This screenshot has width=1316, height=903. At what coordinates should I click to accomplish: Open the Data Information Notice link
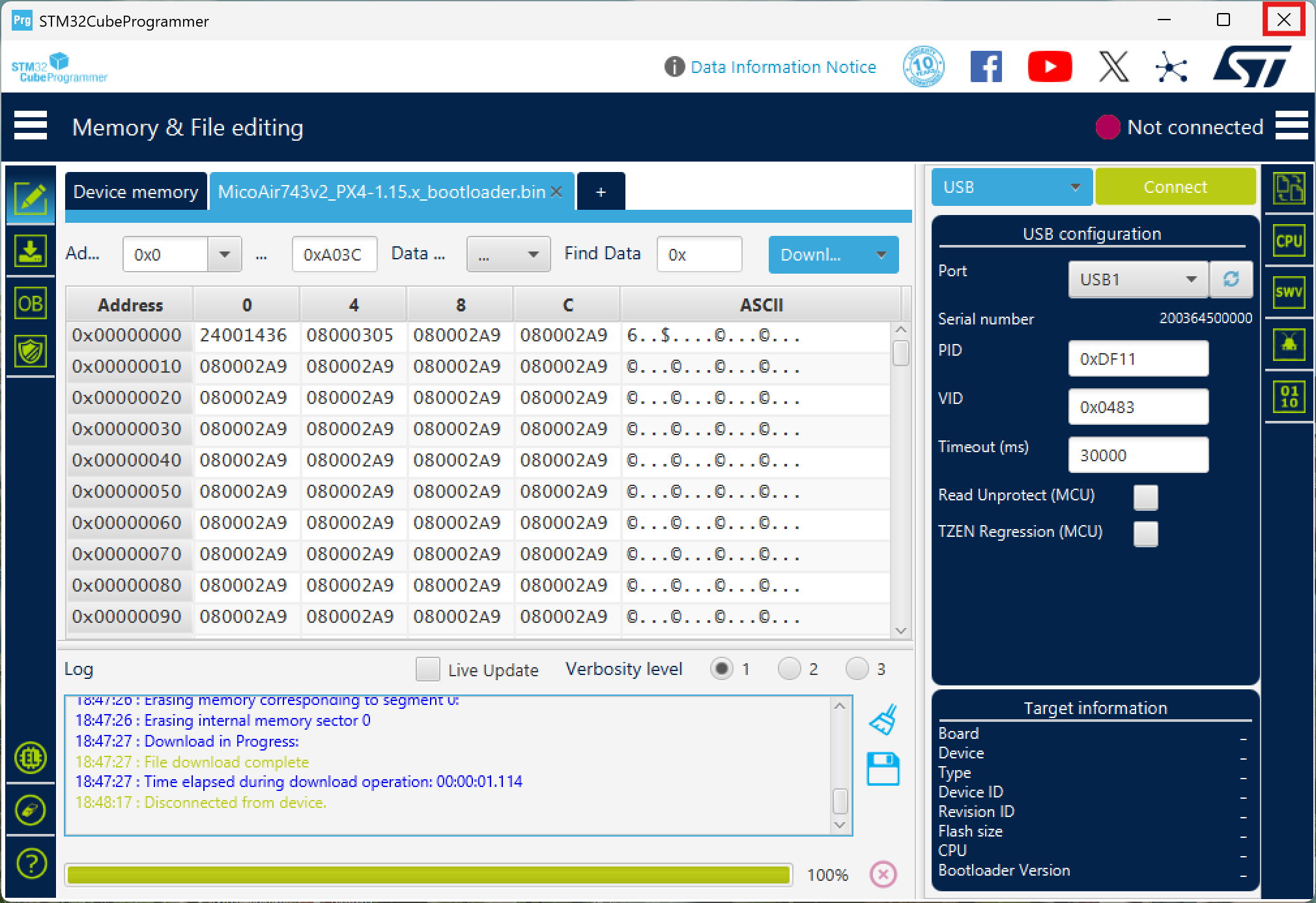(782, 67)
